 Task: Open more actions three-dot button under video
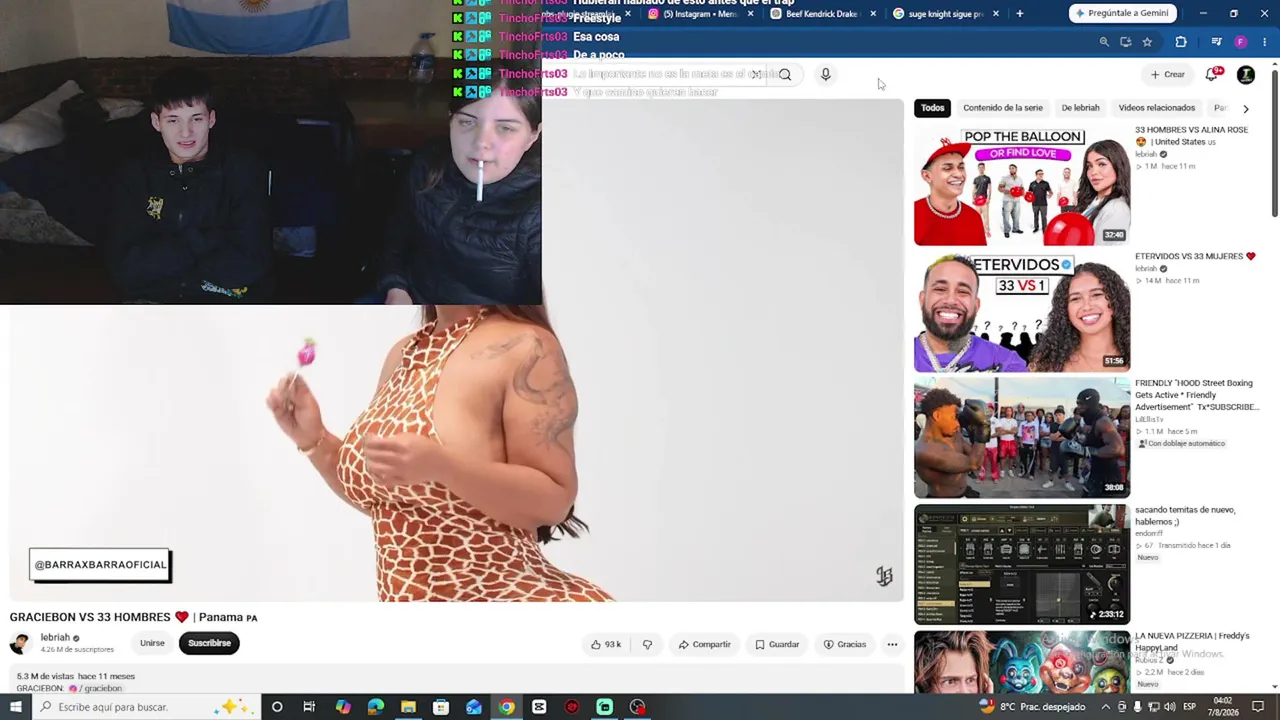tap(892, 644)
